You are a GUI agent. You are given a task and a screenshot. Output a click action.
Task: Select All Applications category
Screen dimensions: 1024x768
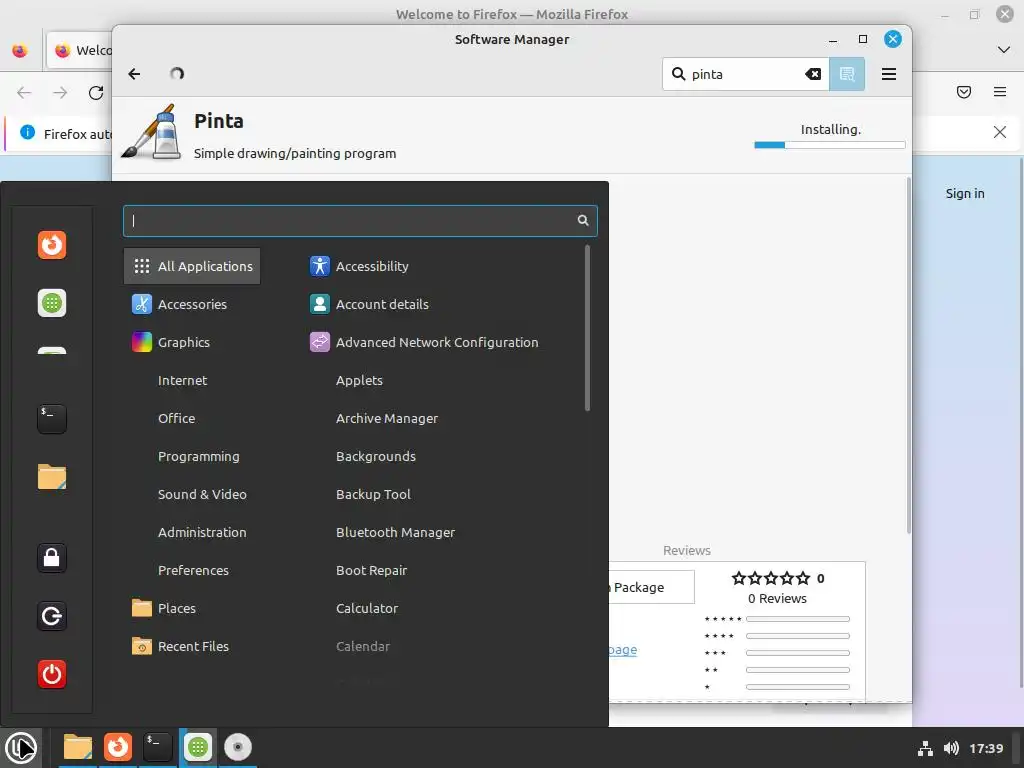192,266
